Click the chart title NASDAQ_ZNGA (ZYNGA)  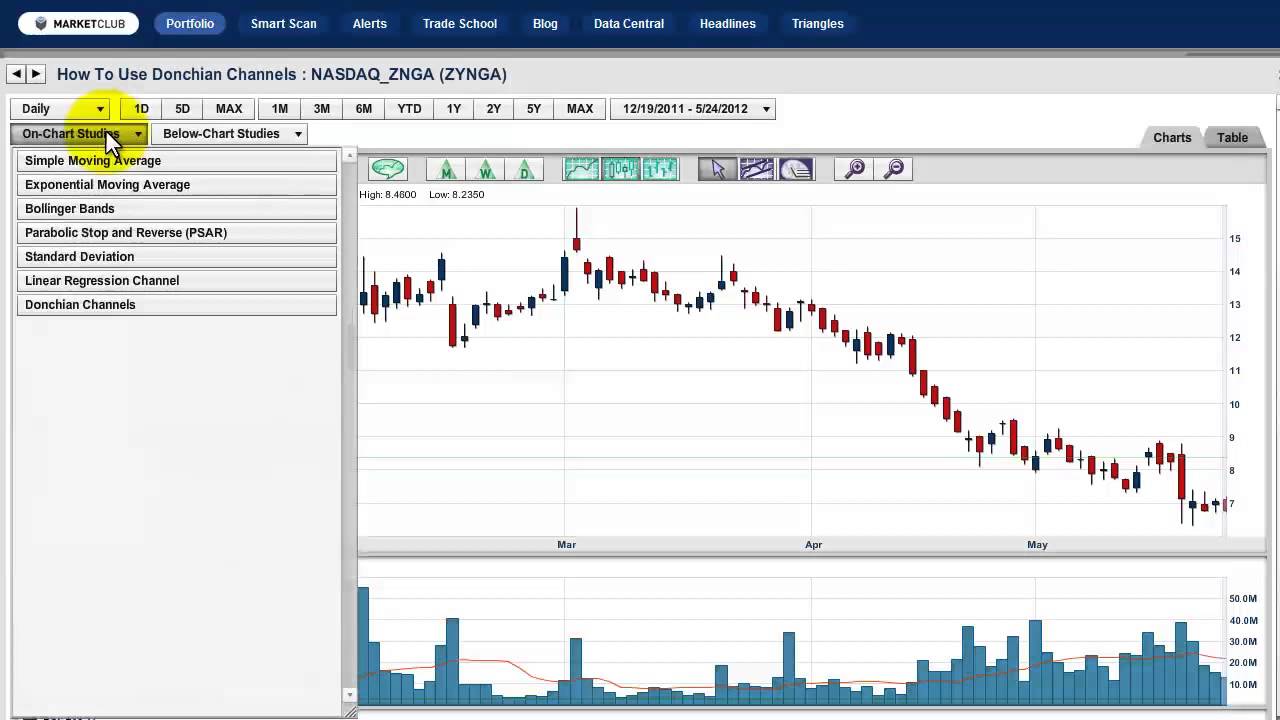point(409,74)
